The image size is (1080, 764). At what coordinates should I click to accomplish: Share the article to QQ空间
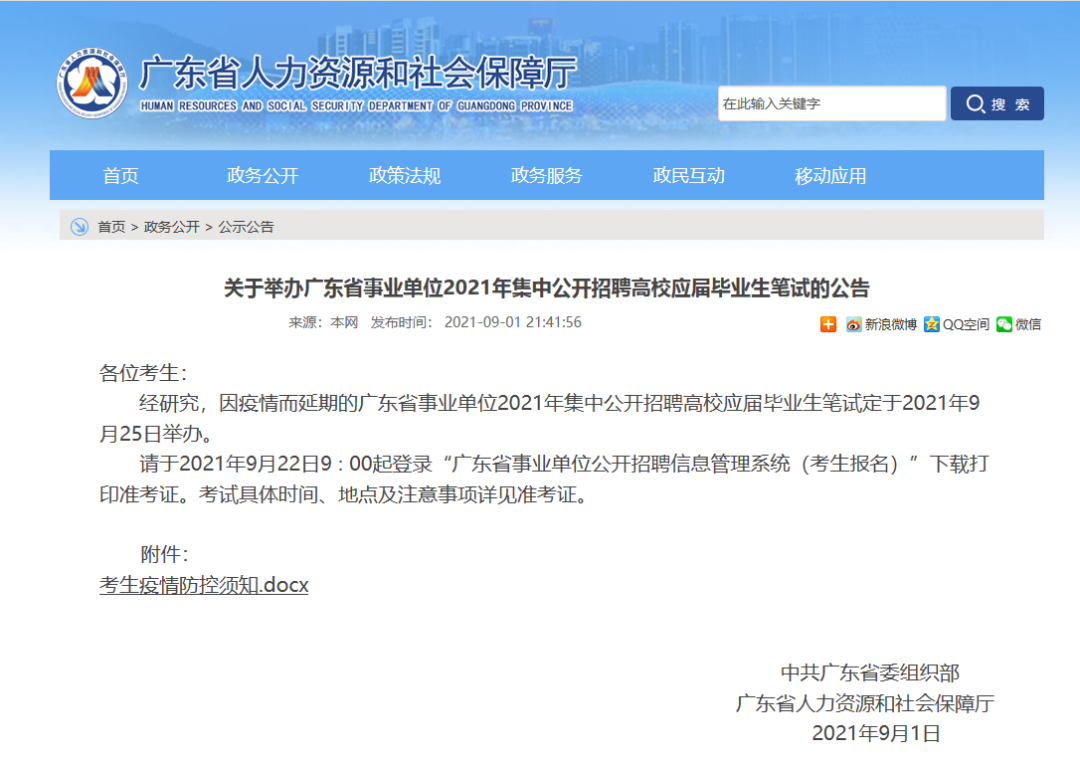[x=957, y=324]
